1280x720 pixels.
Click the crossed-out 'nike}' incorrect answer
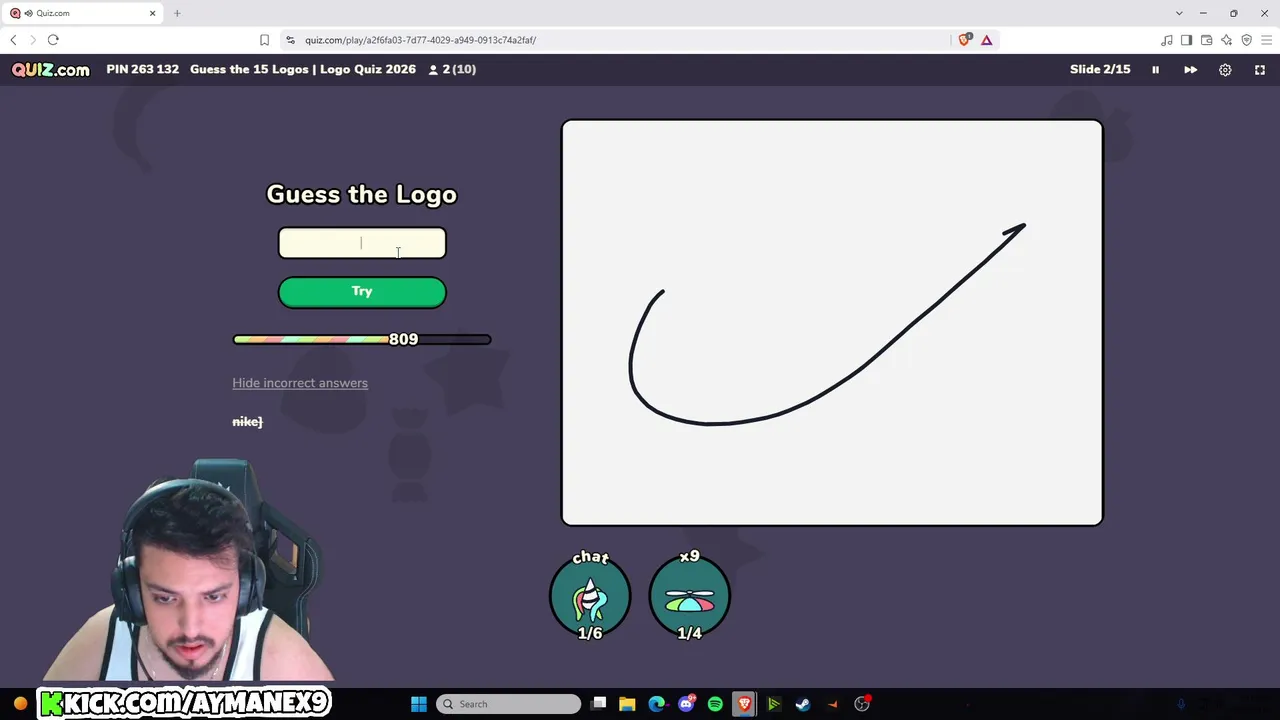coord(247,422)
